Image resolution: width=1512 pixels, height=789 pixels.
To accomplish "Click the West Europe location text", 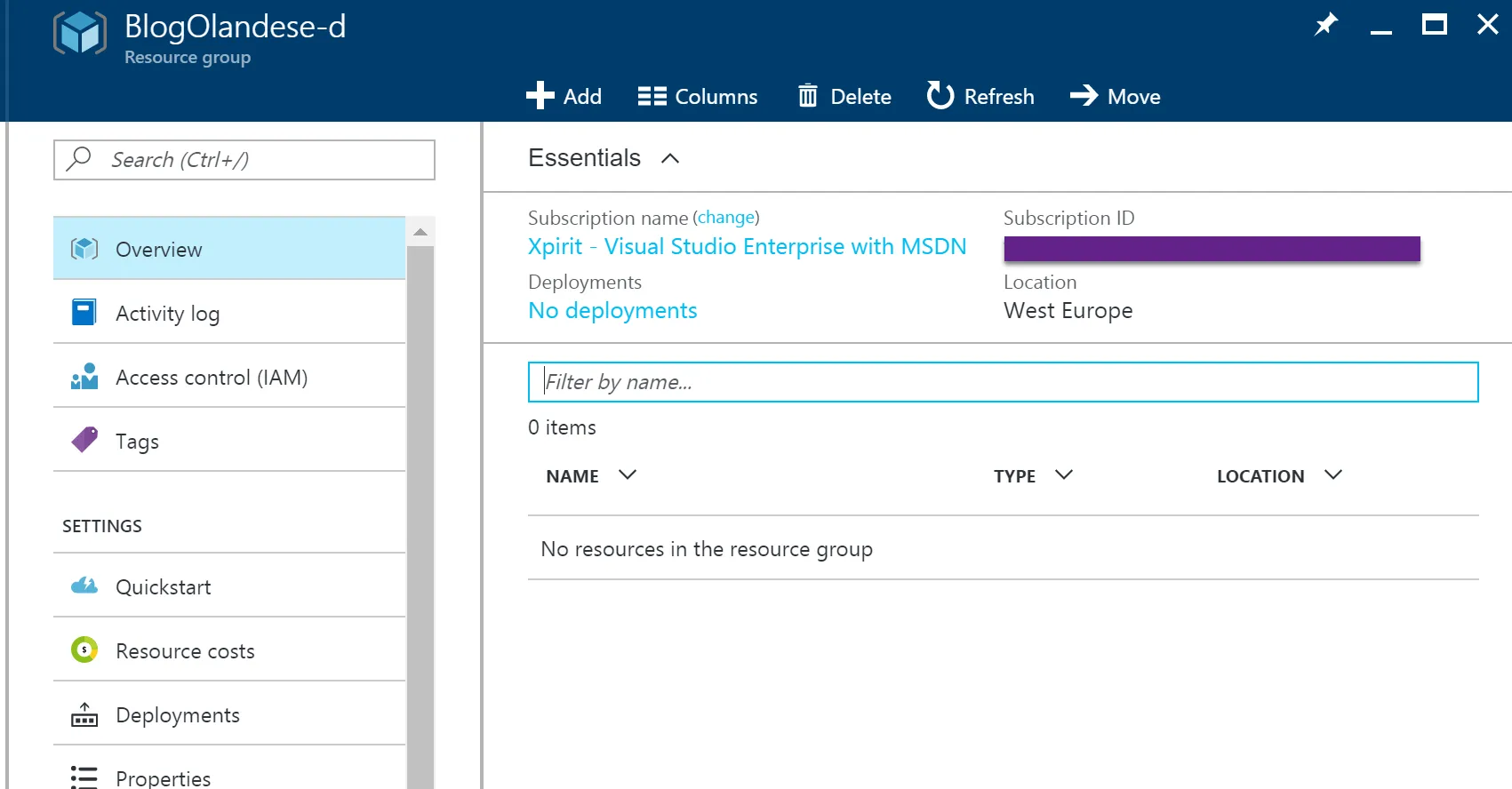I will click(1068, 310).
